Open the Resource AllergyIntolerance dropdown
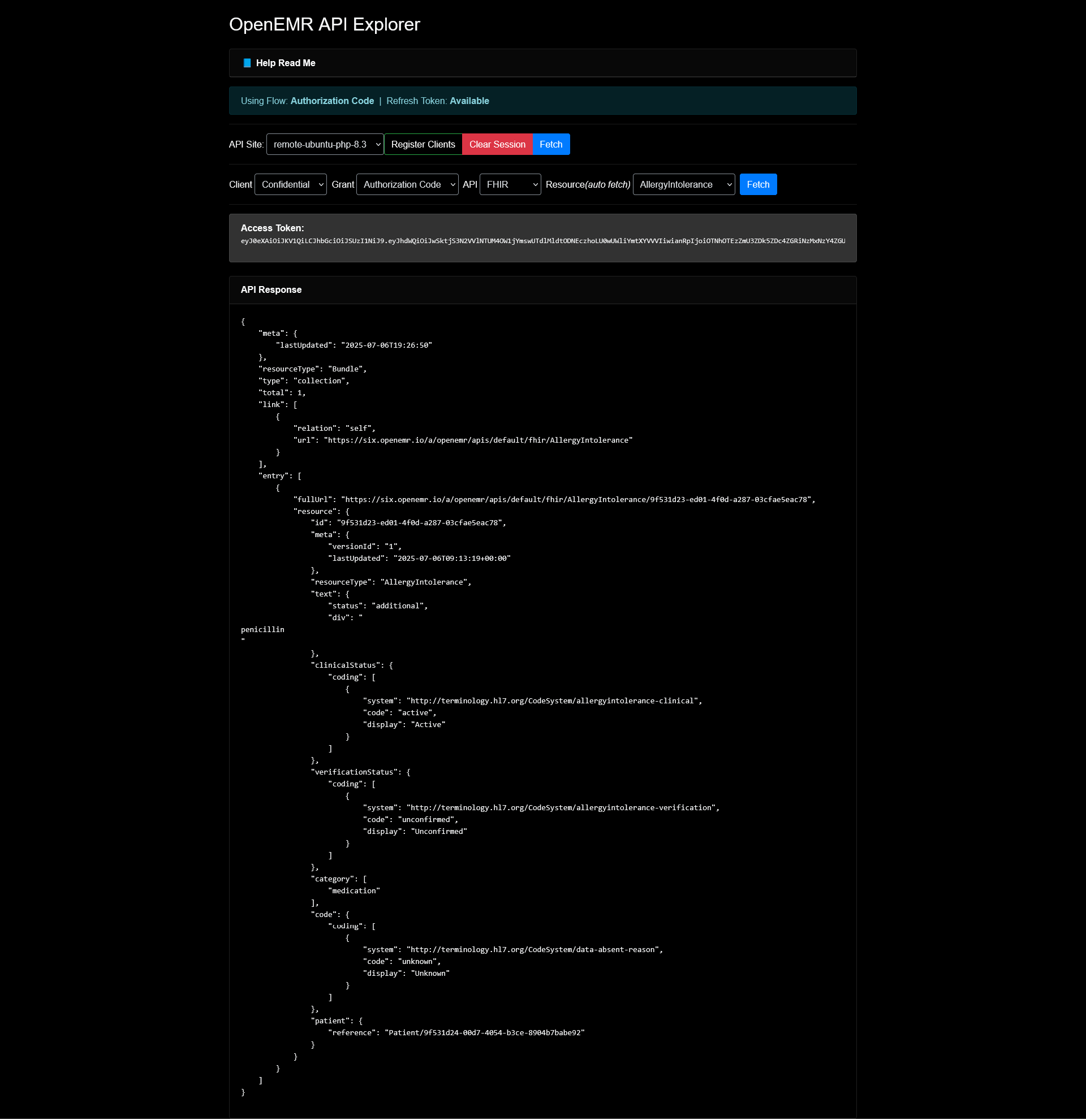This screenshot has height=1120, width=1086. coord(684,184)
